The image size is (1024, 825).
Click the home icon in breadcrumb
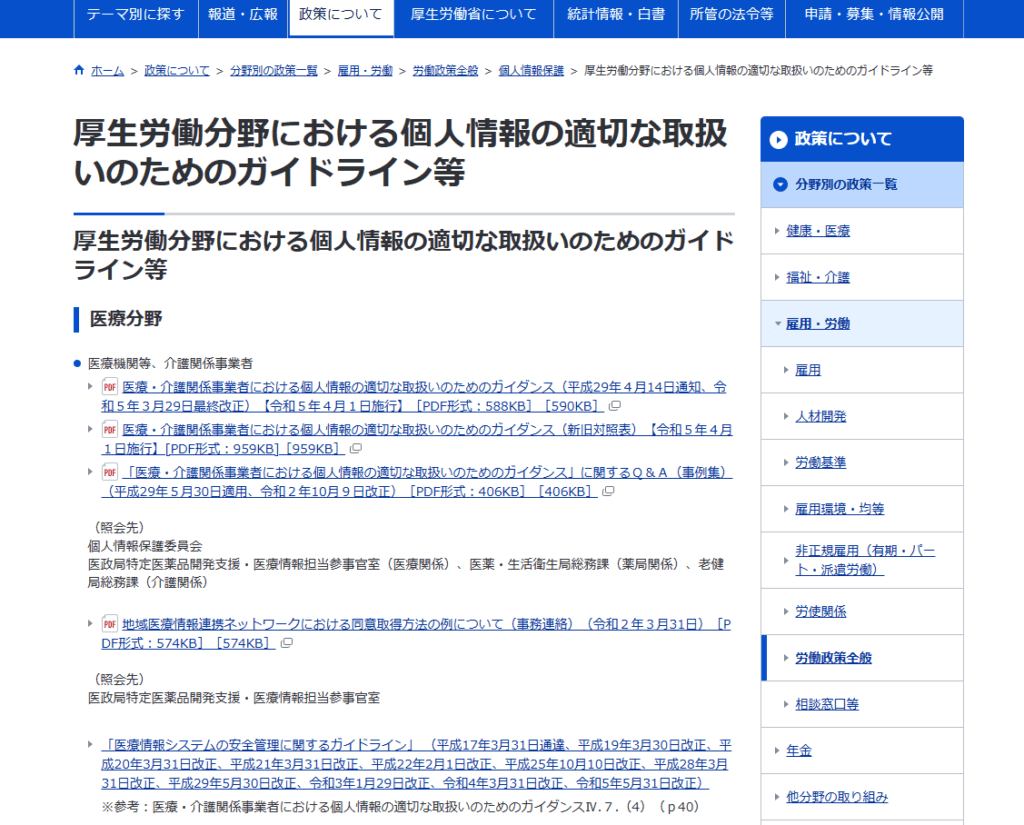coord(80,71)
